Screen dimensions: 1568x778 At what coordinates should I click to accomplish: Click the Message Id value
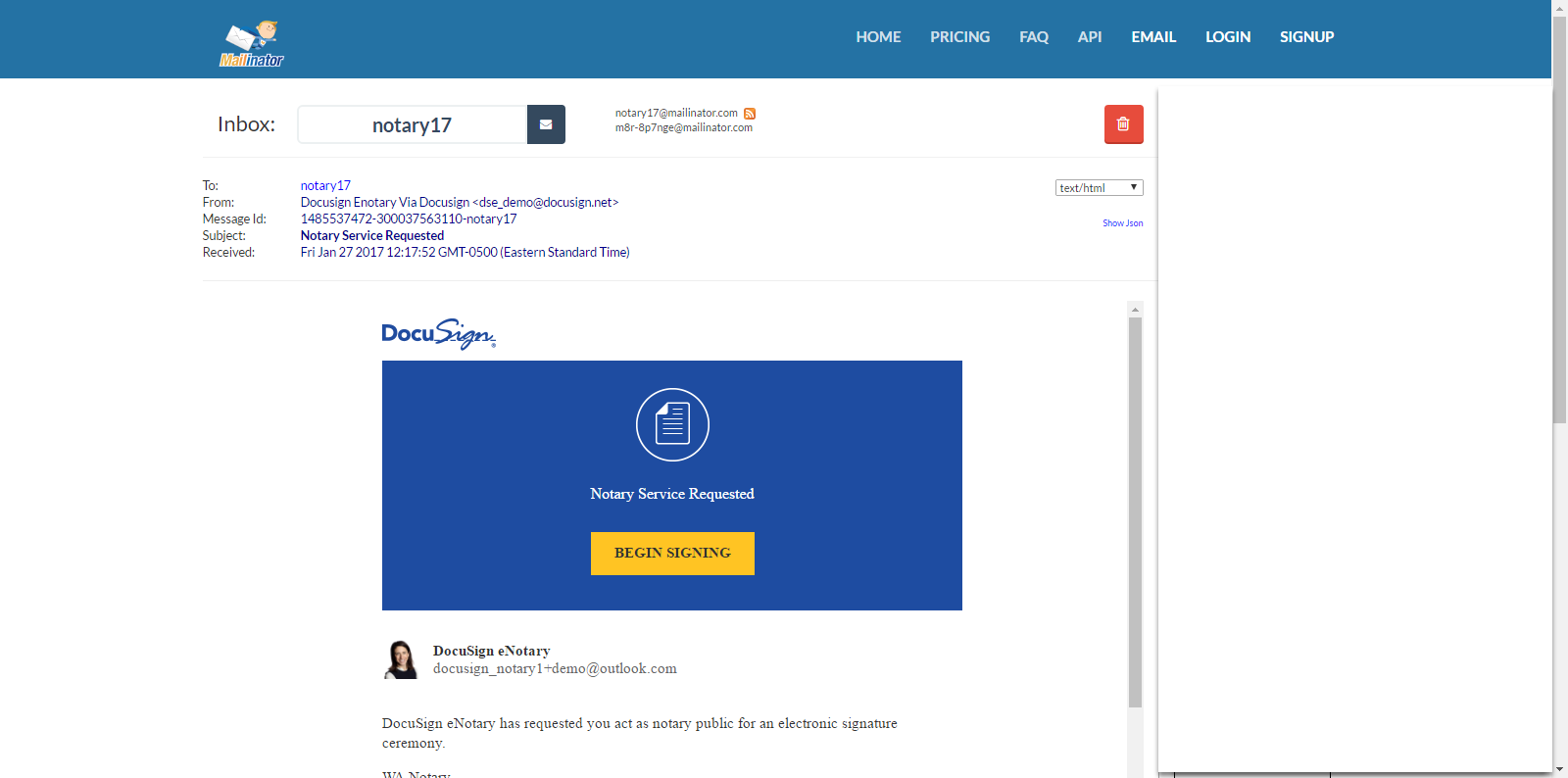pos(409,219)
